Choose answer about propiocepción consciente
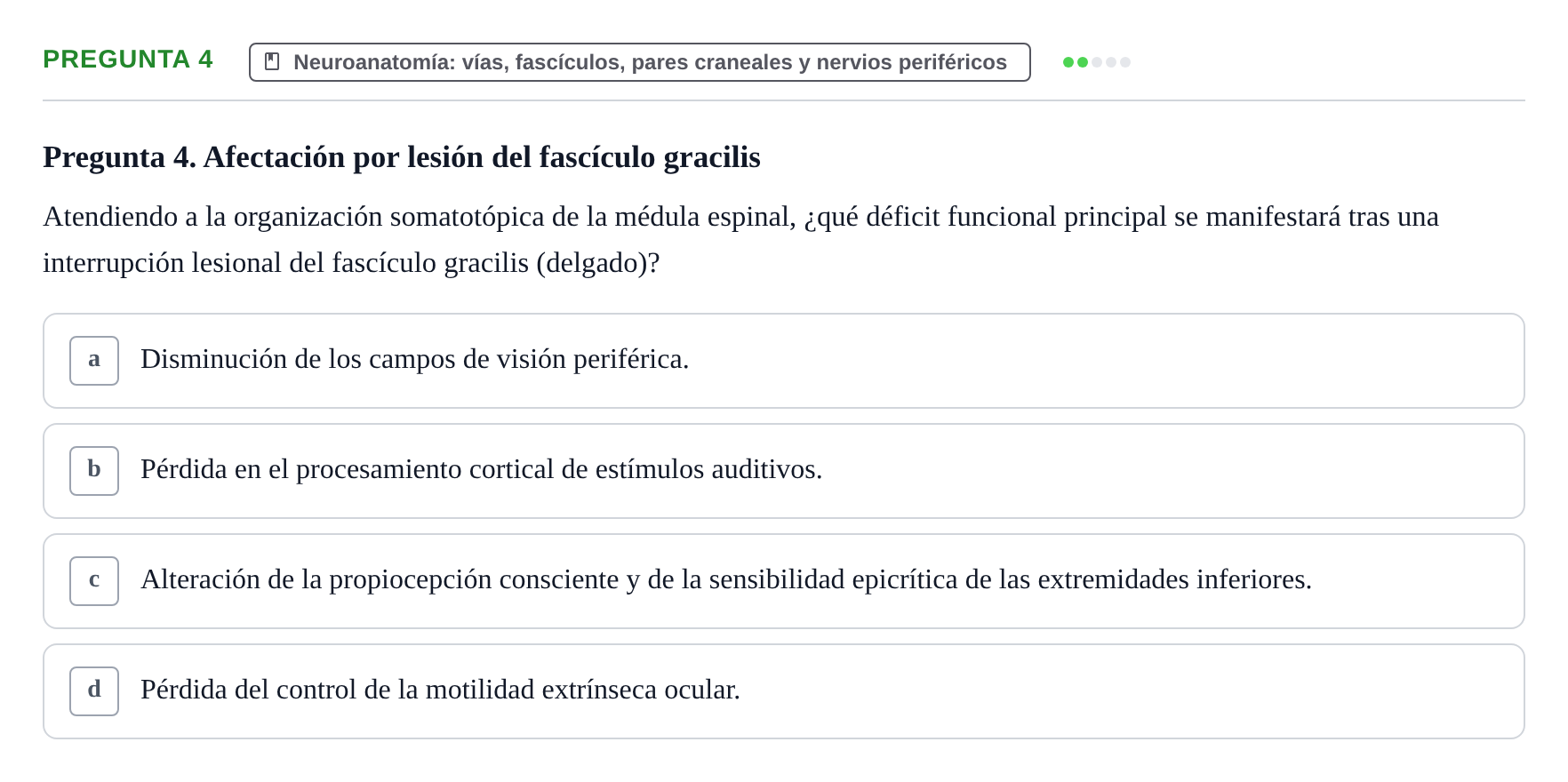Image resolution: width=1568 pixels, height=782 pixels. click(x=784, y=581)
